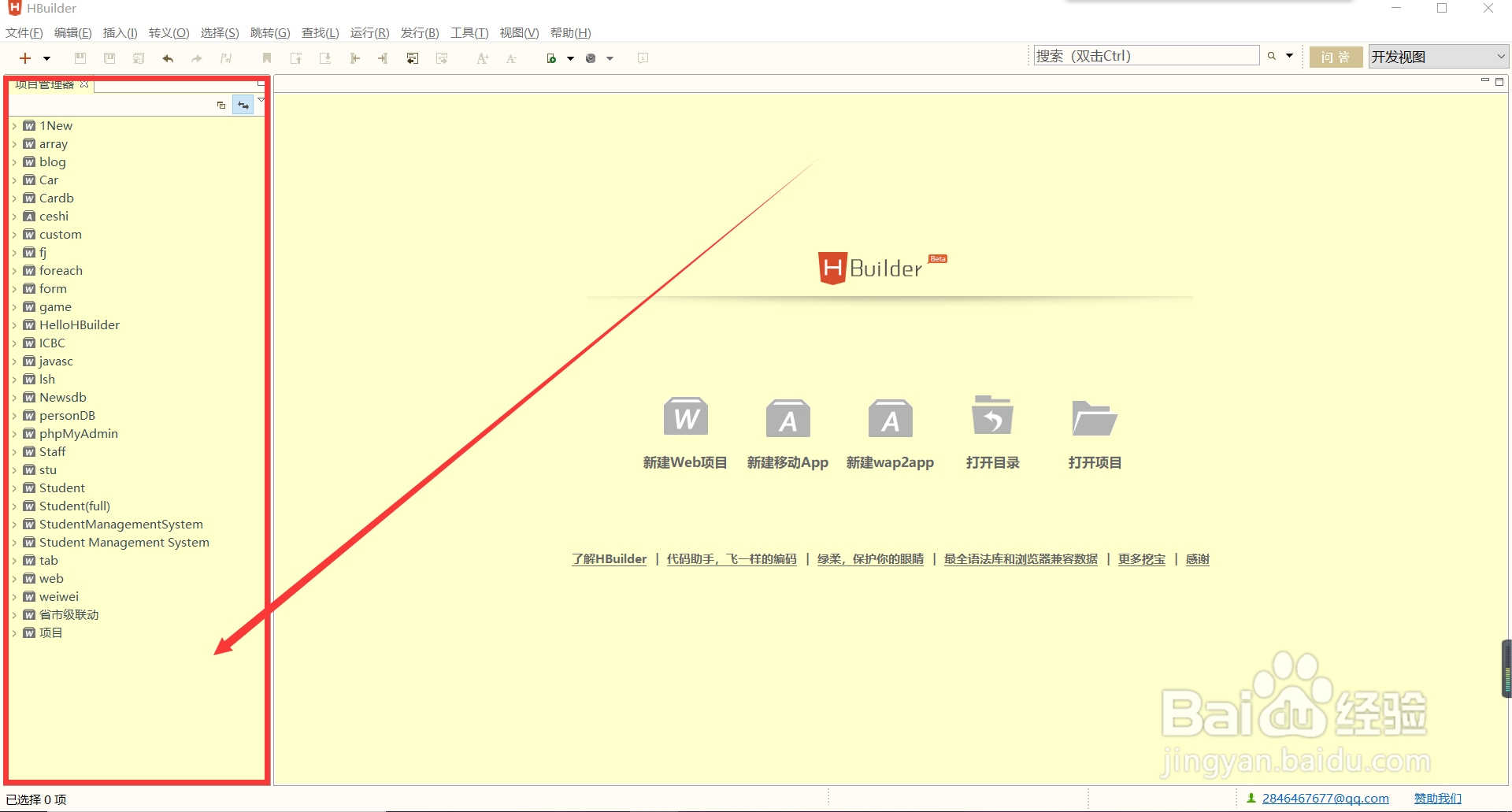The width and height of the screenshot is (1512, 812).
Task: Select the Newsdb project
Action: pyautogui.click(x=63, y=398)
